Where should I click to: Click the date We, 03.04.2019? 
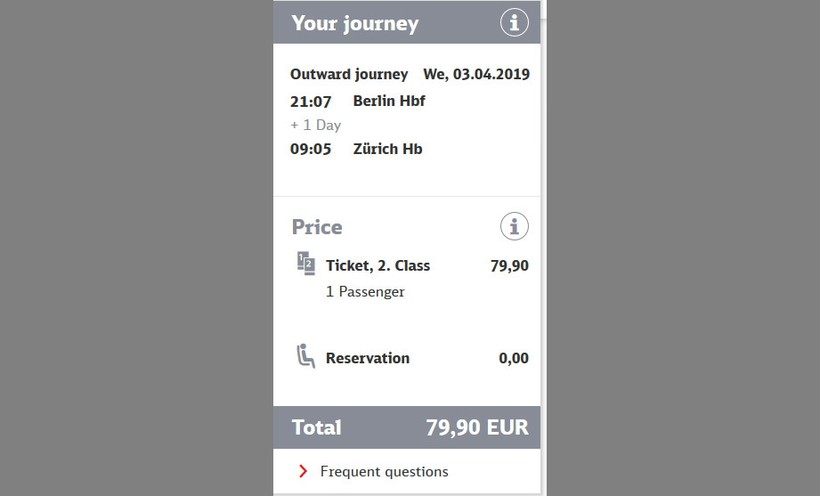click(x=476, y=74)
